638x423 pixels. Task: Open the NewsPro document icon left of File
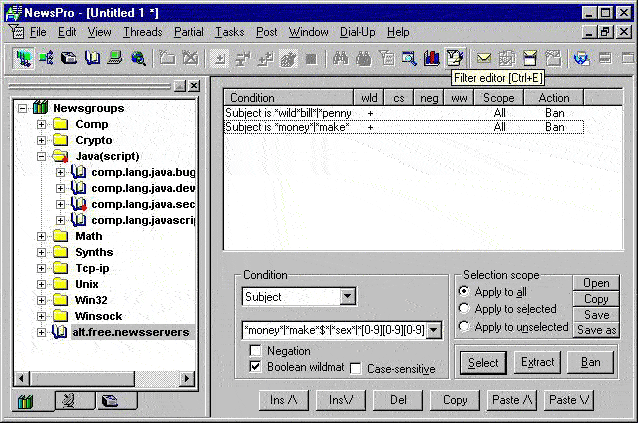click(x=16, y=32)
